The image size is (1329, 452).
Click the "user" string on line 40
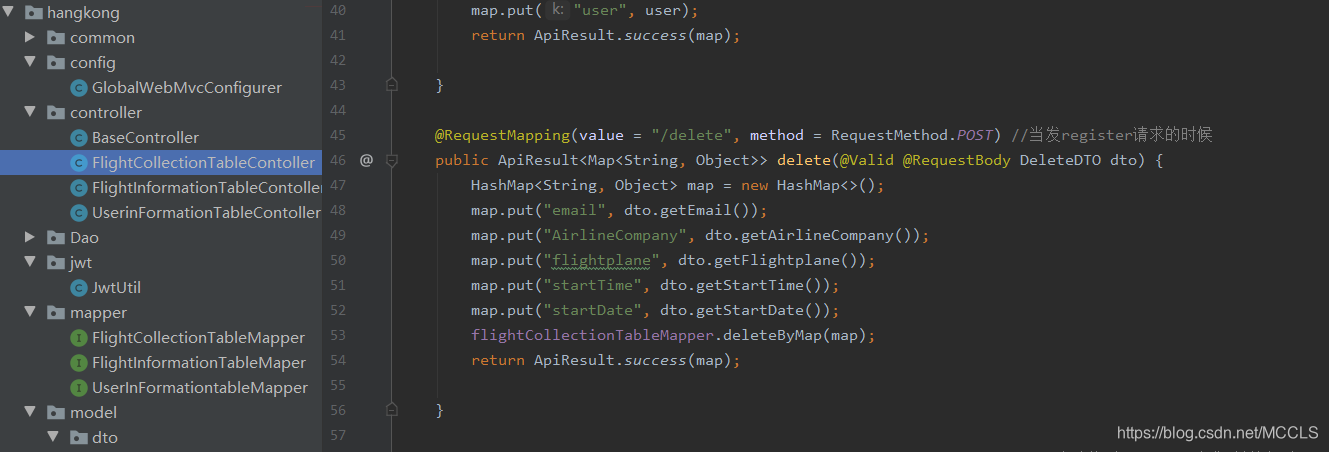click(601, 10)
